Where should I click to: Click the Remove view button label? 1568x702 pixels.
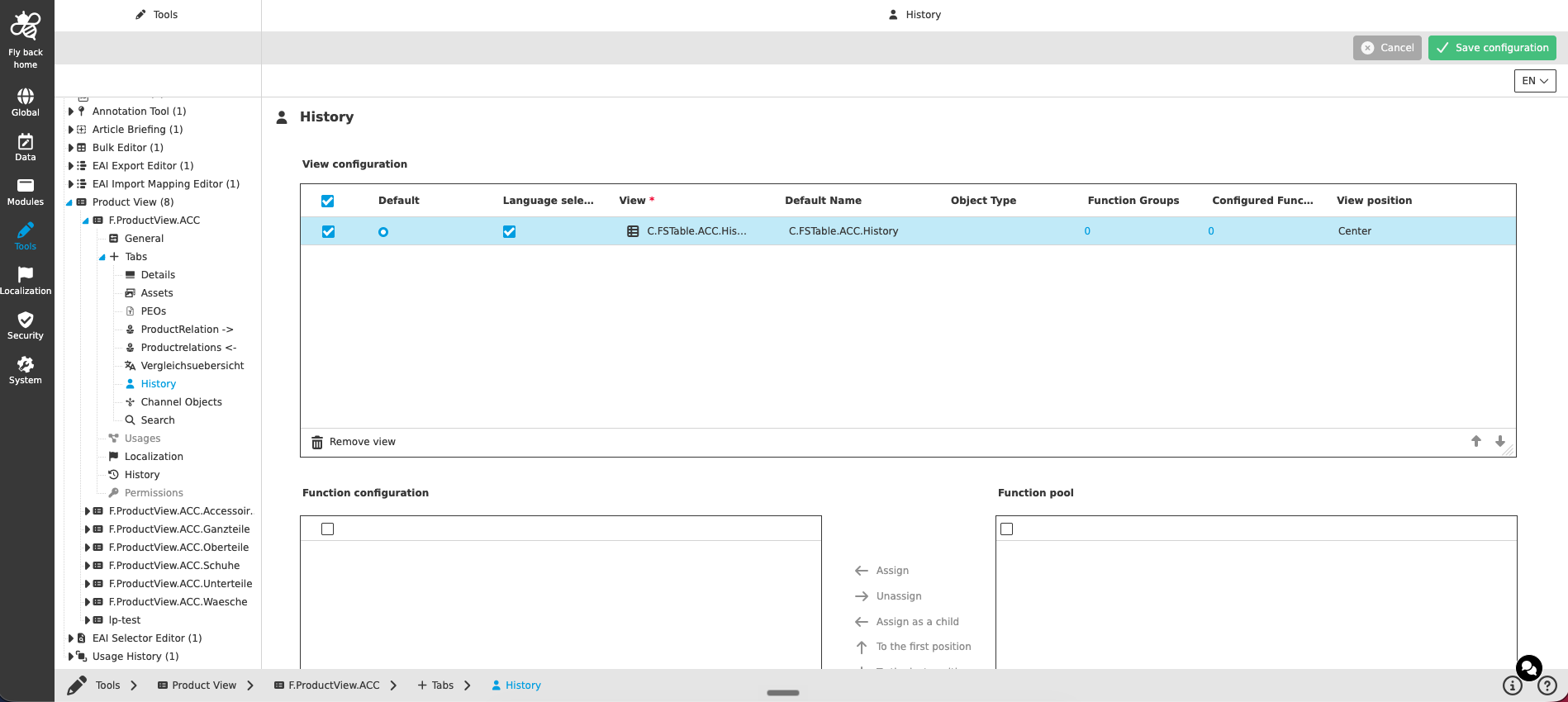pyautogui.click(x=363, y=442)
